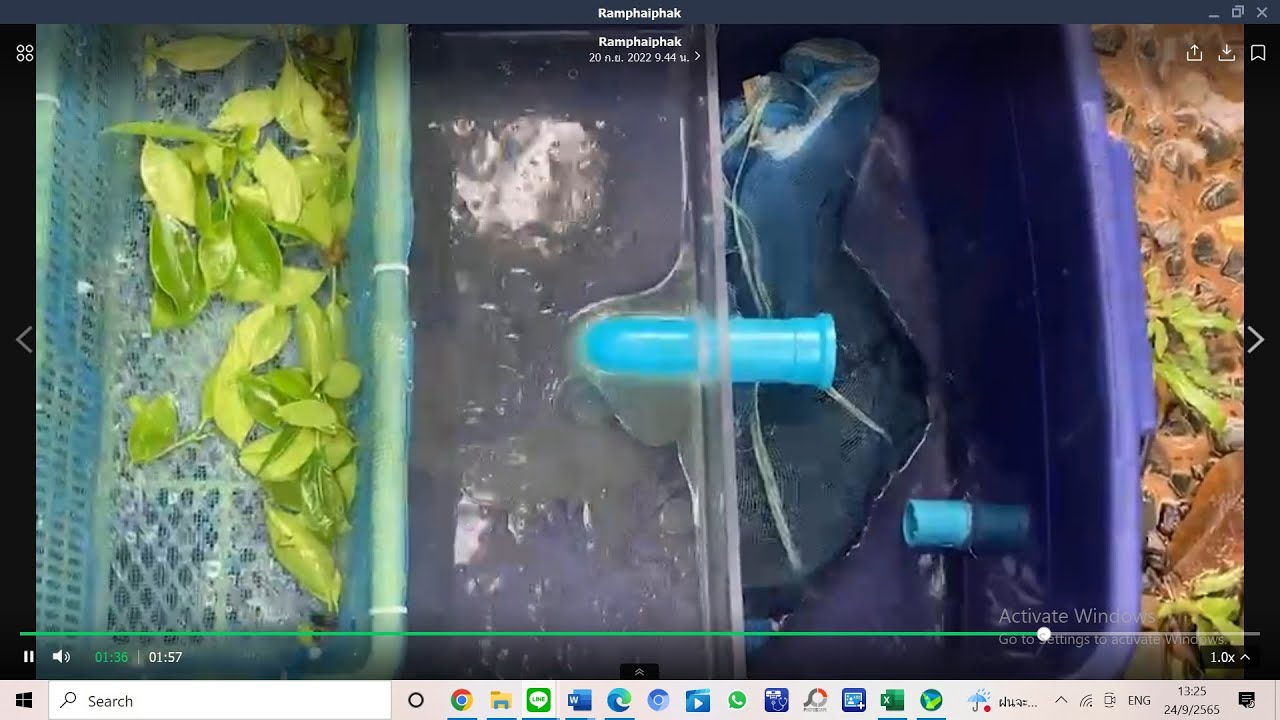The height and width of the screenshot is (720, 1280).
Task: Open Ramphaiphak sender details chevron
Action: (x=698, y=56)
